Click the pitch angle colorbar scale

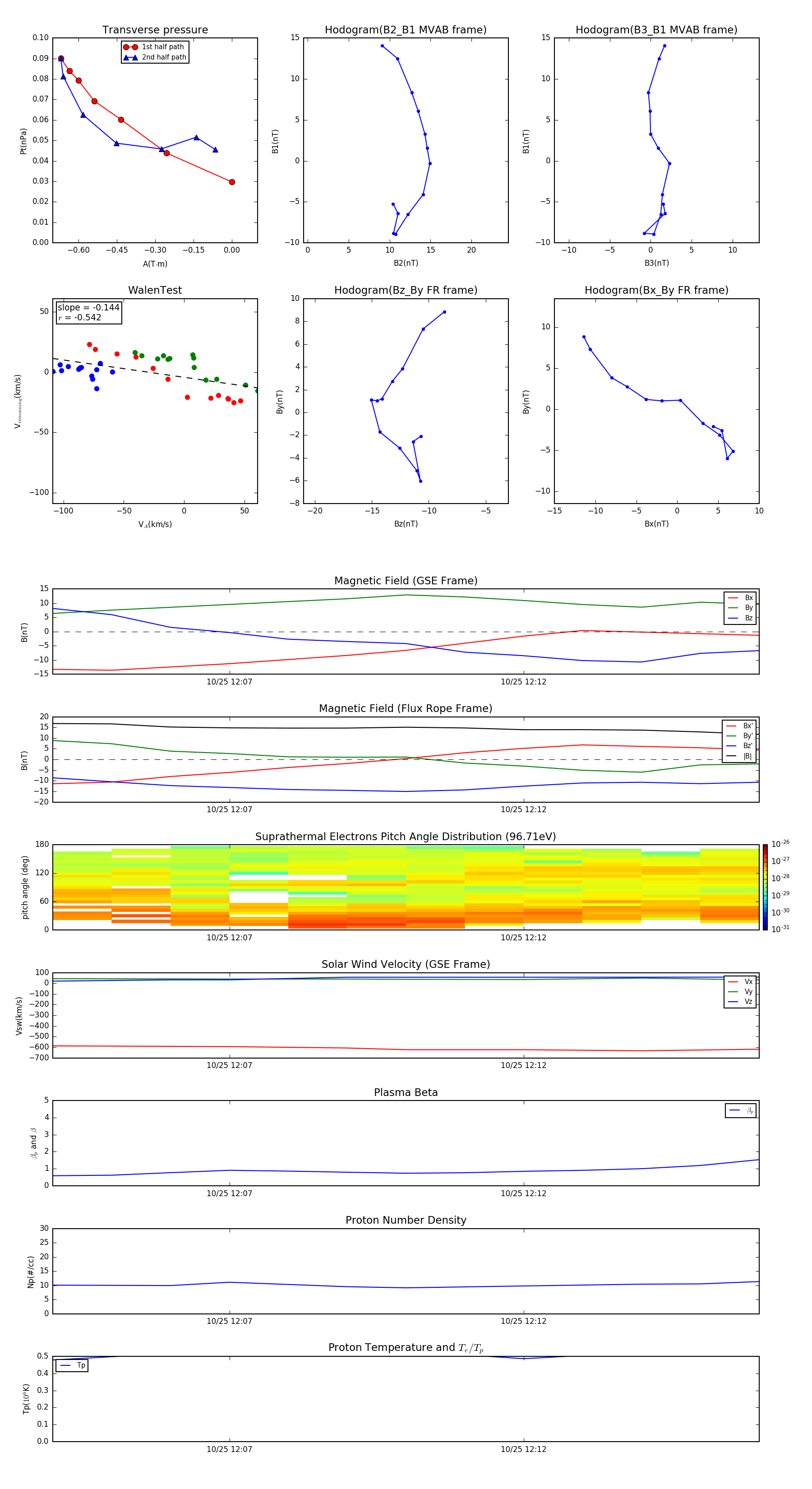[765, 887]
